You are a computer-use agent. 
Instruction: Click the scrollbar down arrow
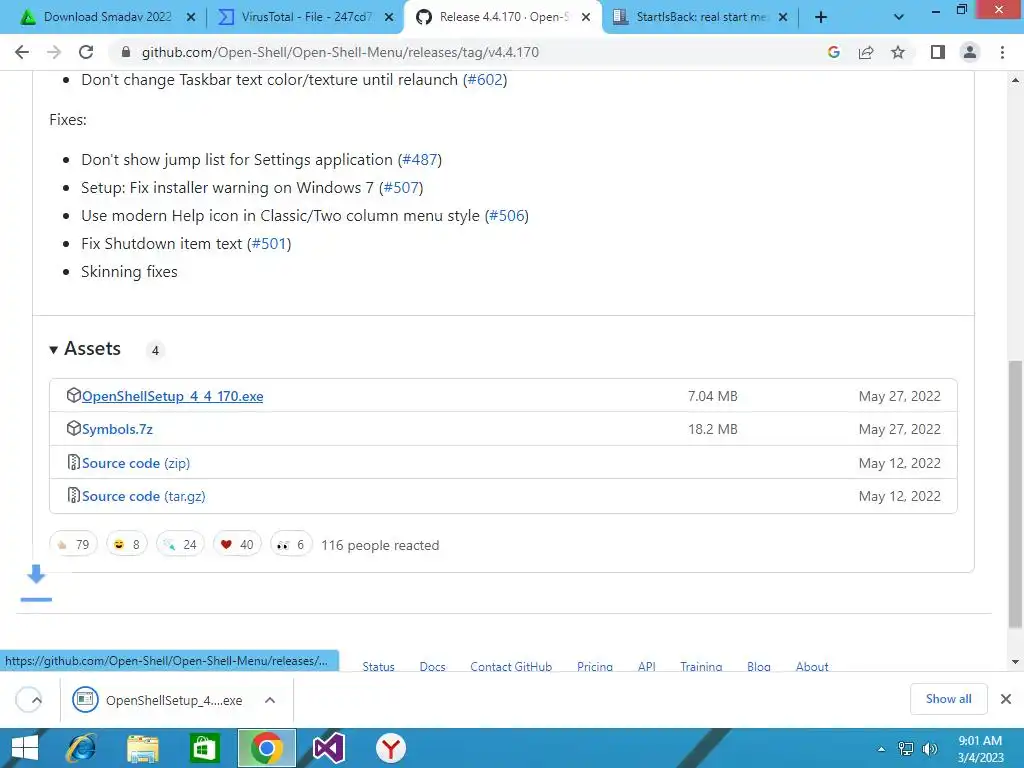tap(1015, 662)
